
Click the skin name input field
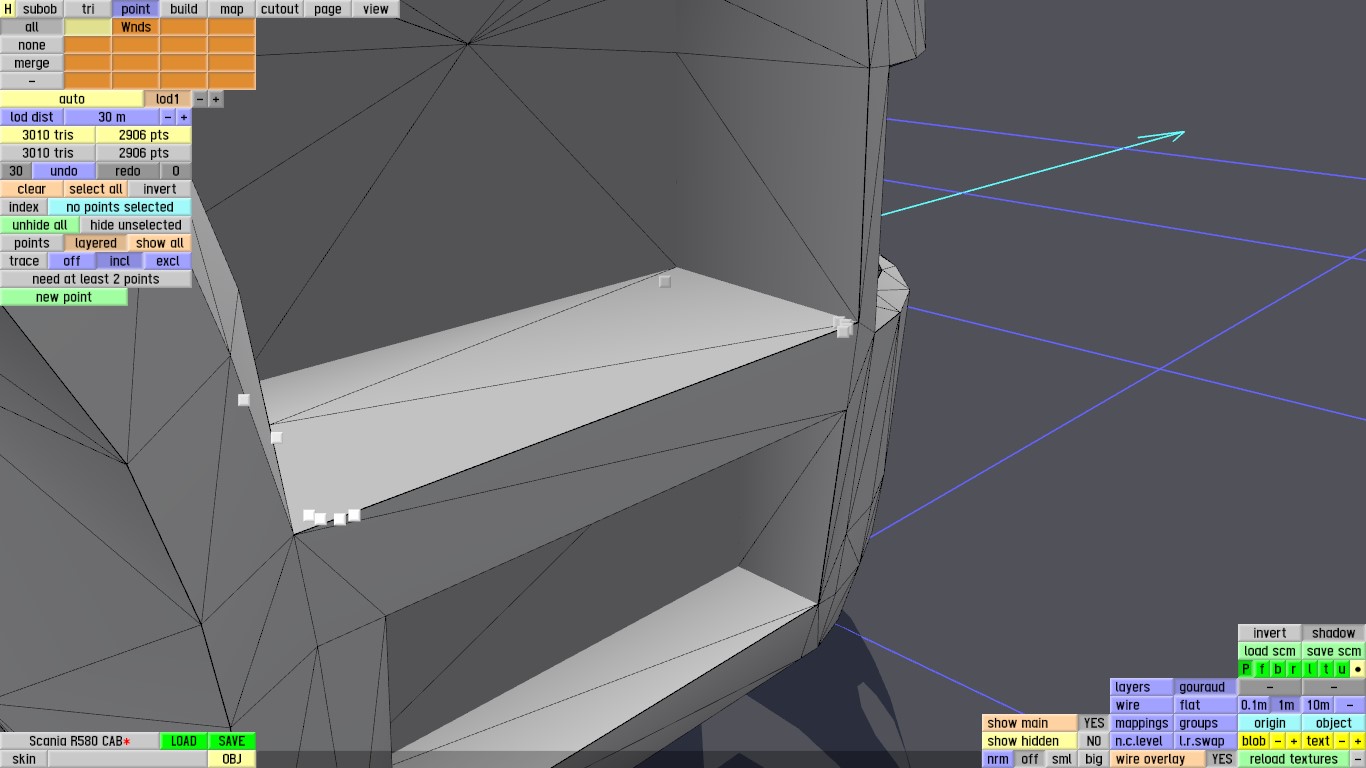[x=128, y=759]
